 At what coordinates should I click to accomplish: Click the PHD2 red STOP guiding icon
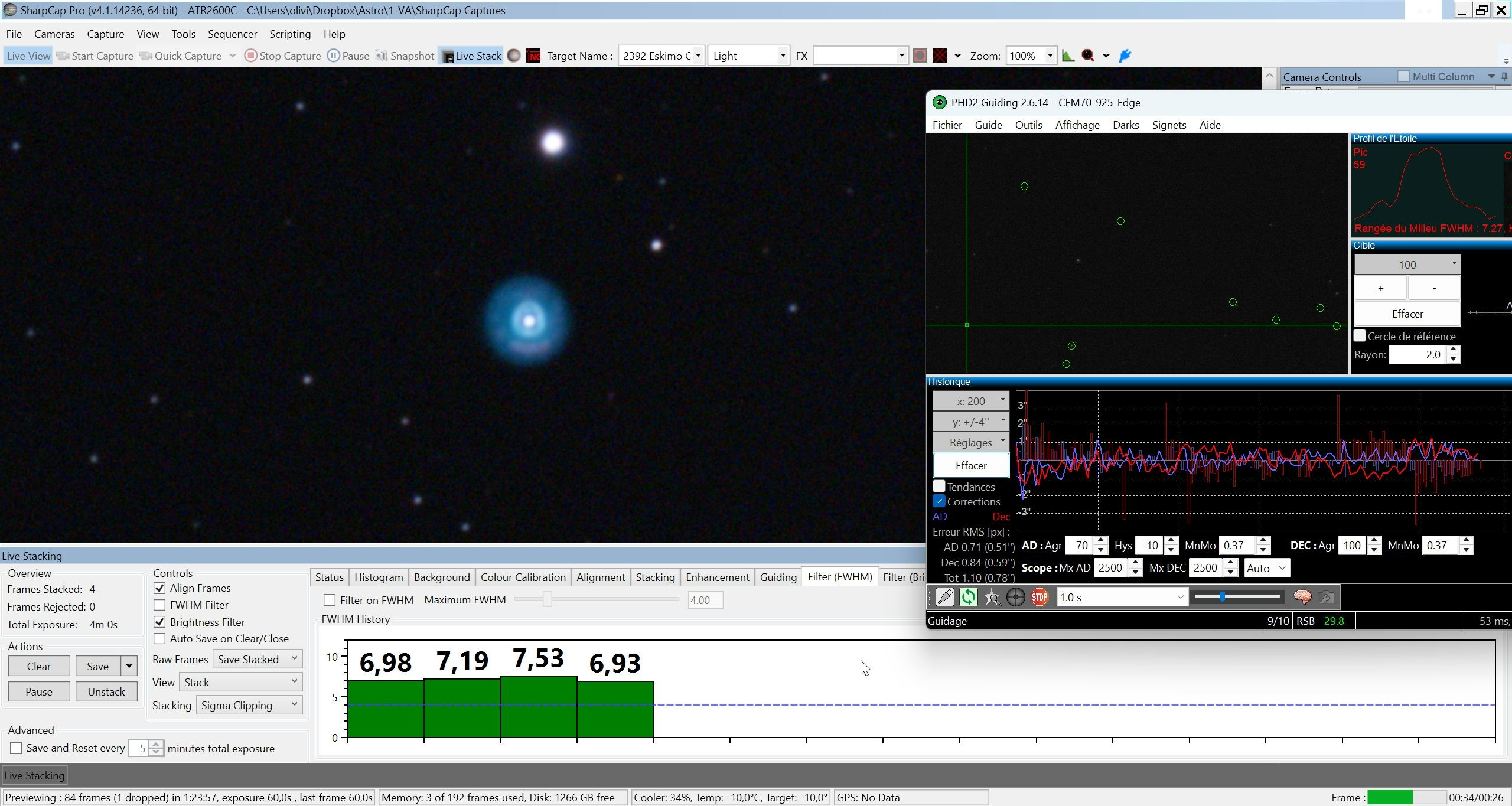(1039, 597)
